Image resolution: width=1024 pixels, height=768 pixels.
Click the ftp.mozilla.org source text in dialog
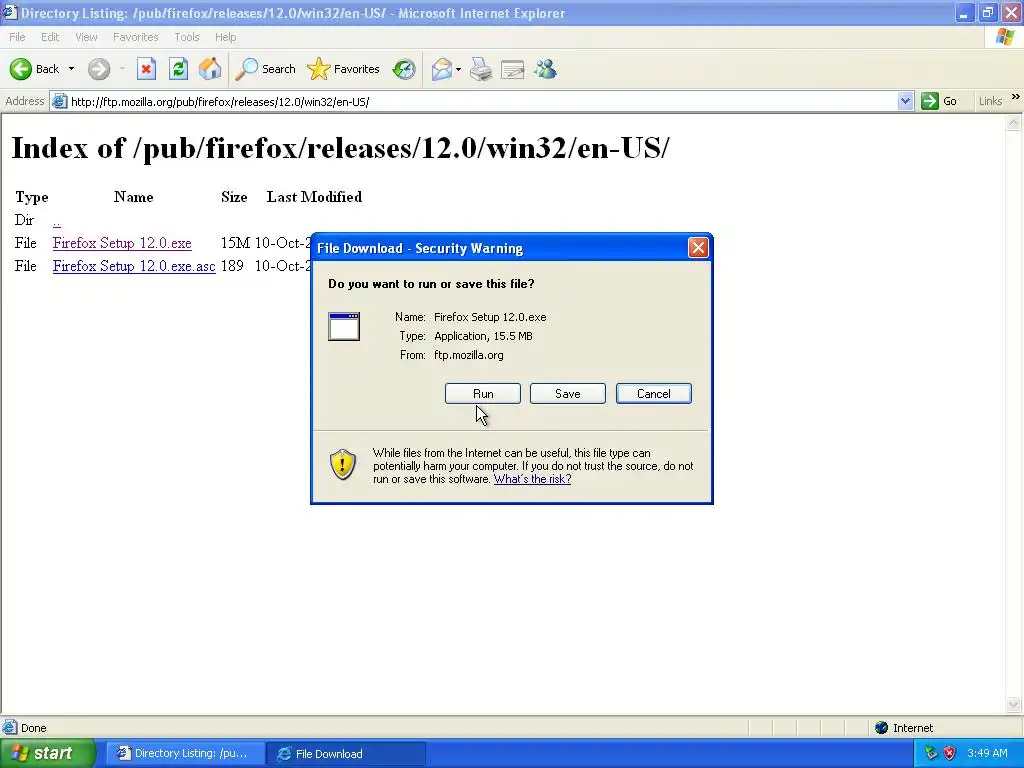click(x=468, y=355)
